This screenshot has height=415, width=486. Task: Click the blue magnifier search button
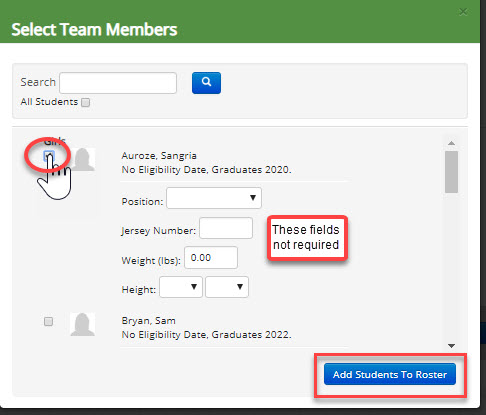[206, 83]
